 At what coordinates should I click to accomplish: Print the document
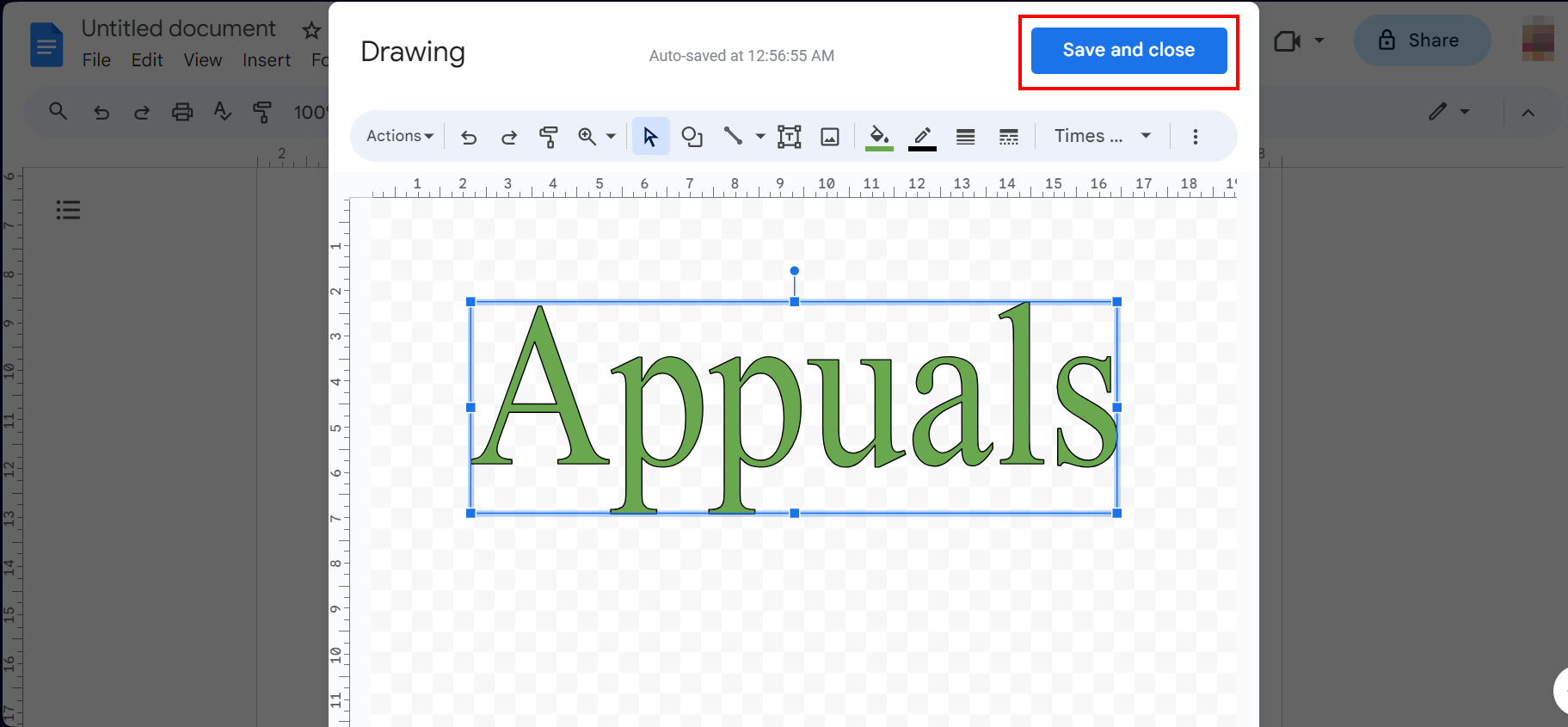182,112
